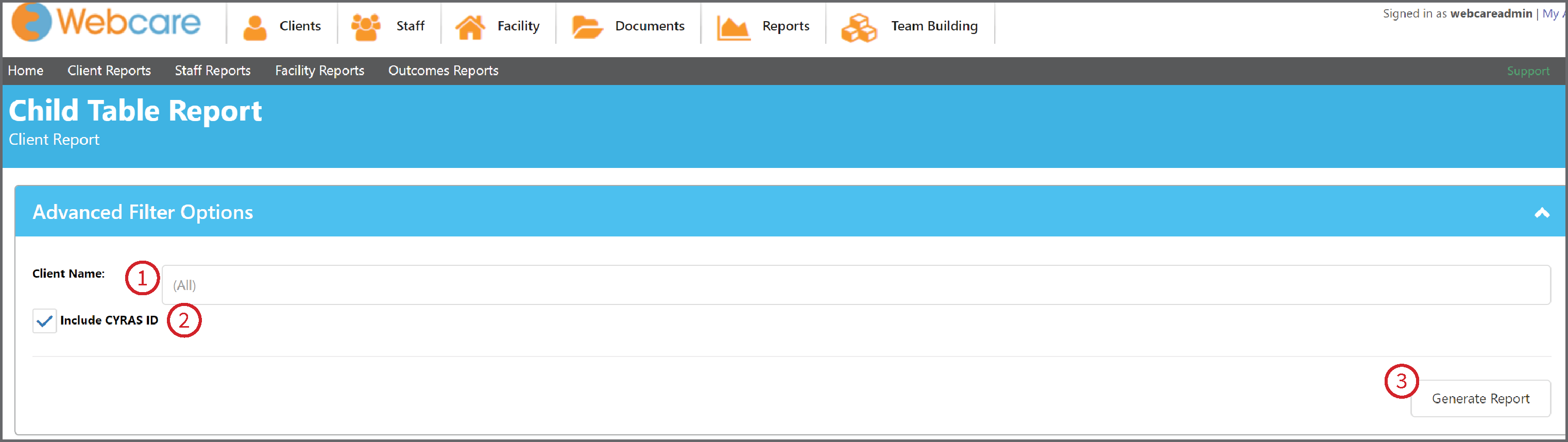1568x442 pixels.
Task: Click the Advanced Filter Options heading
Action: (143, 212)
